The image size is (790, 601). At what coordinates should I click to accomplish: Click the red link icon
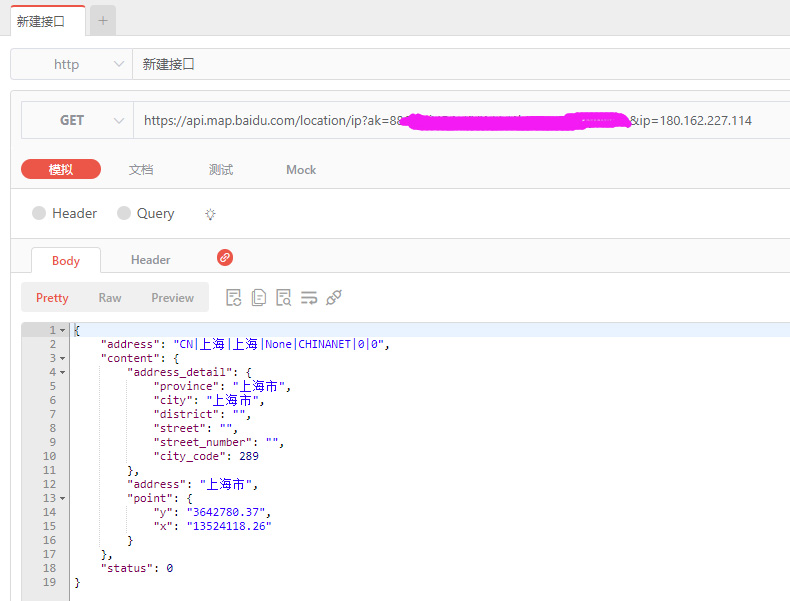(x=225, y=257)
